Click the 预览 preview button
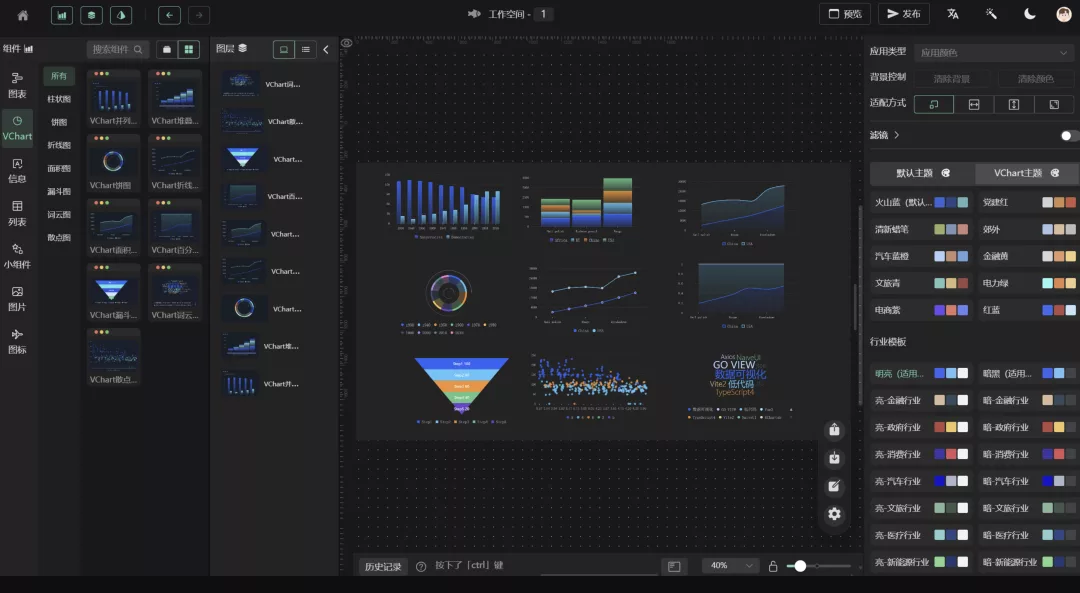1080x593 pixels. 844,14
